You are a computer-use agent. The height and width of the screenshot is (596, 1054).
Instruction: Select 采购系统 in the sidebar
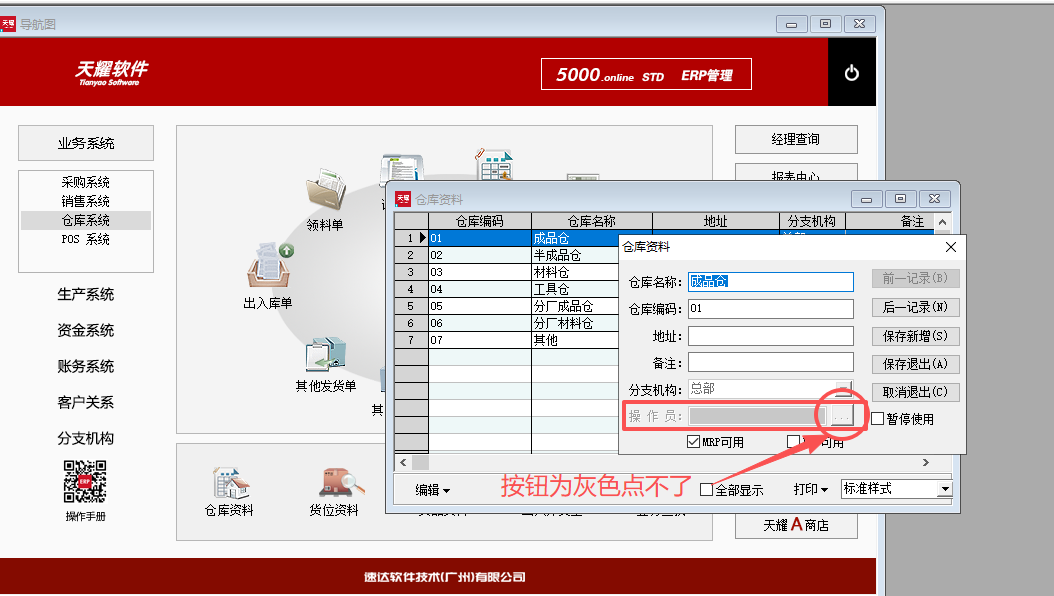[85, 182]
